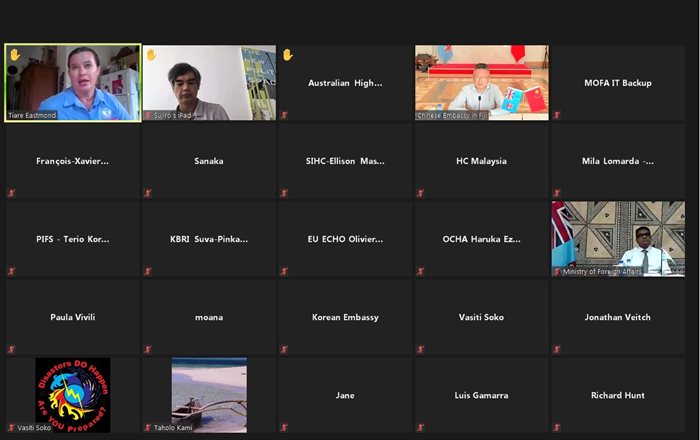Click raised hand icon on Australian High tile
Image resolution: width=700 pixels, height=440 pixels.
point(287,55)
